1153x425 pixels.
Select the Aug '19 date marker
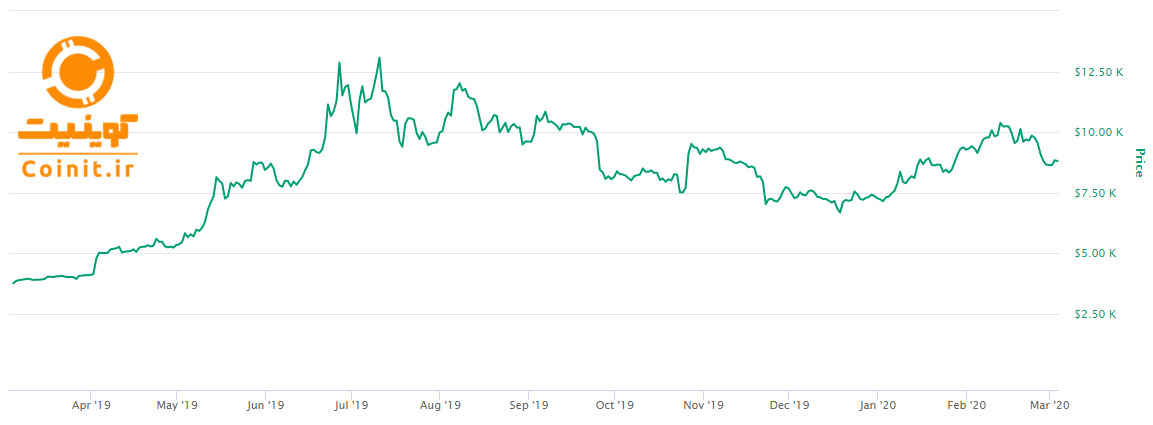pyautogui.click(x=440, y=406)
